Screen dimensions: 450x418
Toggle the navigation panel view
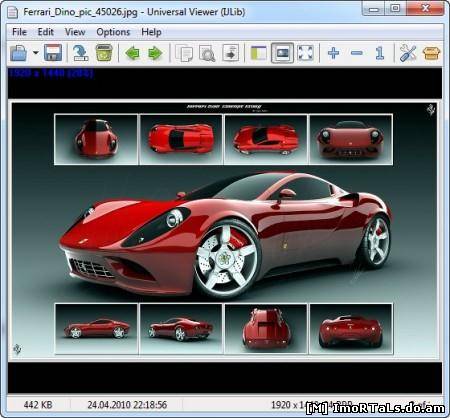259,53
